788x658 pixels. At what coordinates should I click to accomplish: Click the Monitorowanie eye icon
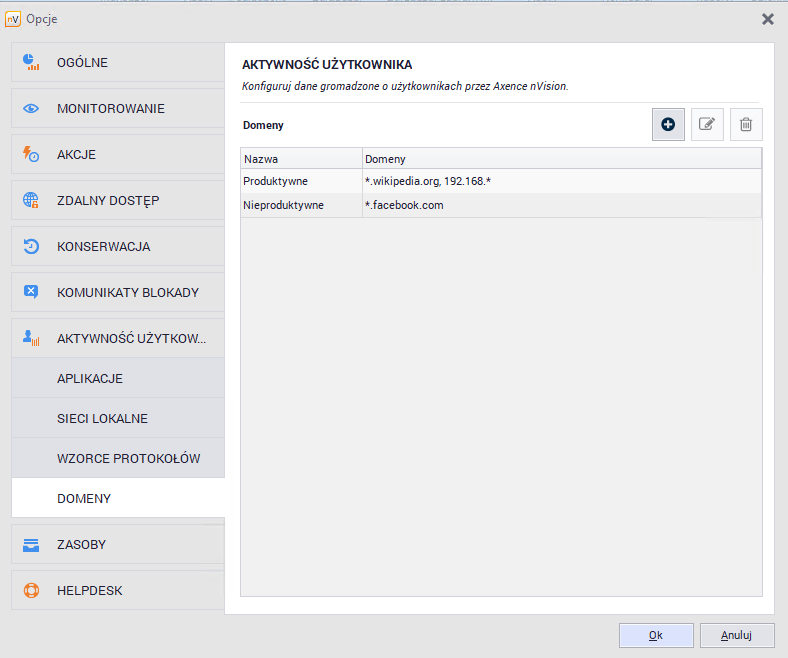coord(31,108)
